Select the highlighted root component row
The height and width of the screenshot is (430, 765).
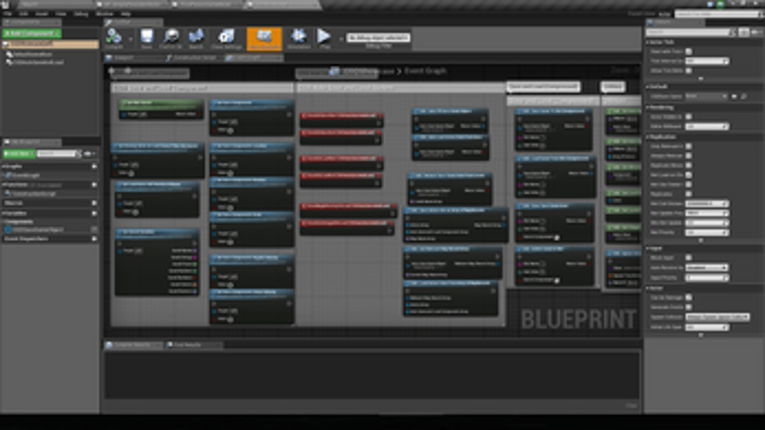pos(51,44)
